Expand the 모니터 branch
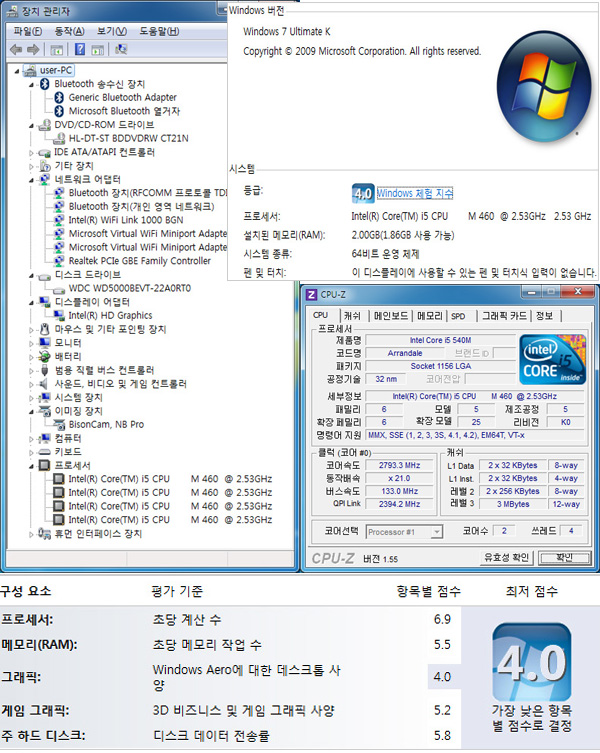The height and width of the screenshot is (753, 600). (x=31, y=343)
